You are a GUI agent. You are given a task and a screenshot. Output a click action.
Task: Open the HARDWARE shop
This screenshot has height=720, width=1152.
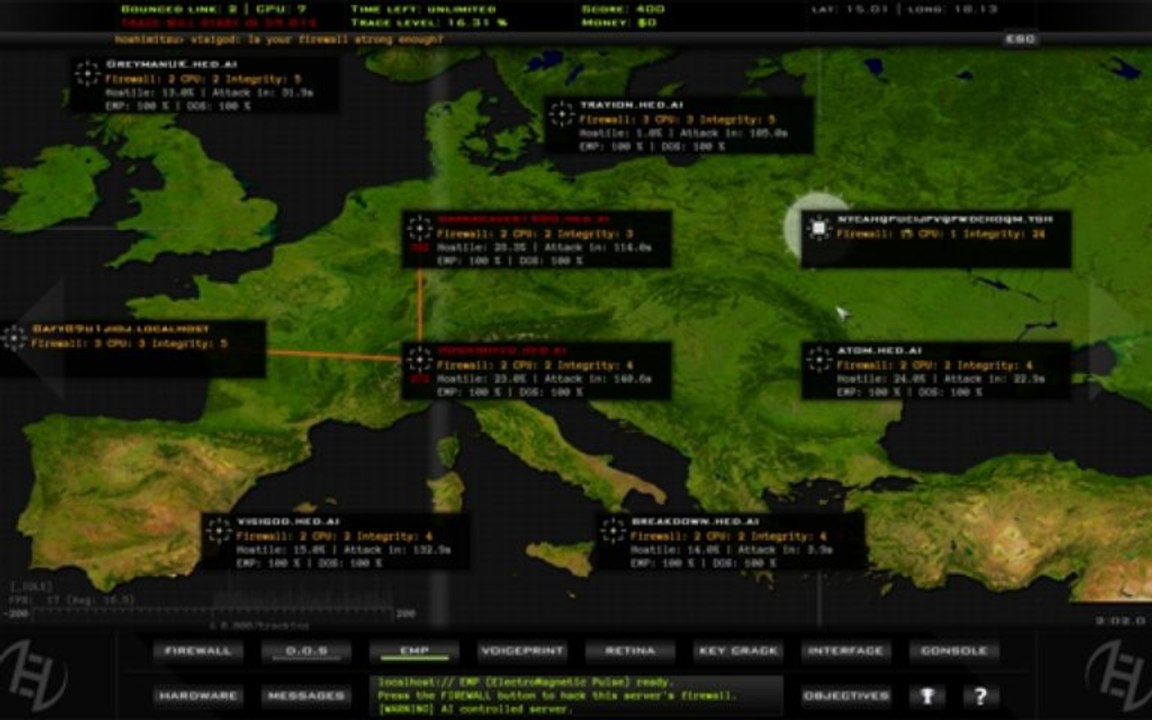click(x=198, y=696)
